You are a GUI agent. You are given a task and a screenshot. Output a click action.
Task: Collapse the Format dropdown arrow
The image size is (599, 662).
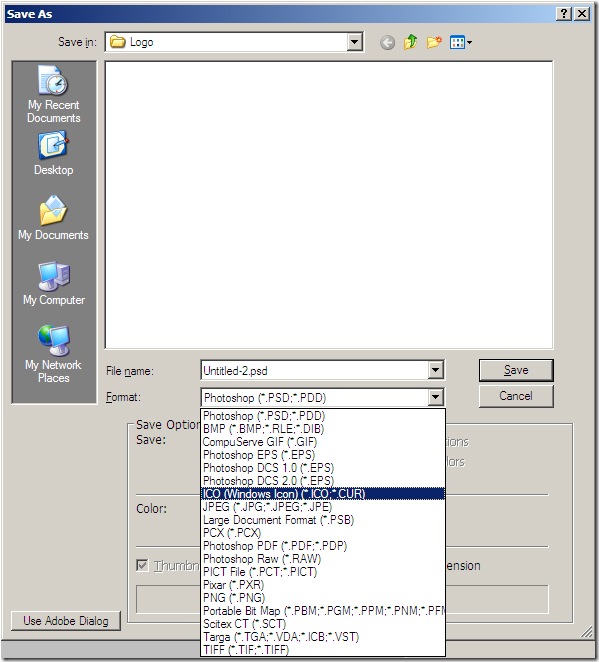coord(436,397)
